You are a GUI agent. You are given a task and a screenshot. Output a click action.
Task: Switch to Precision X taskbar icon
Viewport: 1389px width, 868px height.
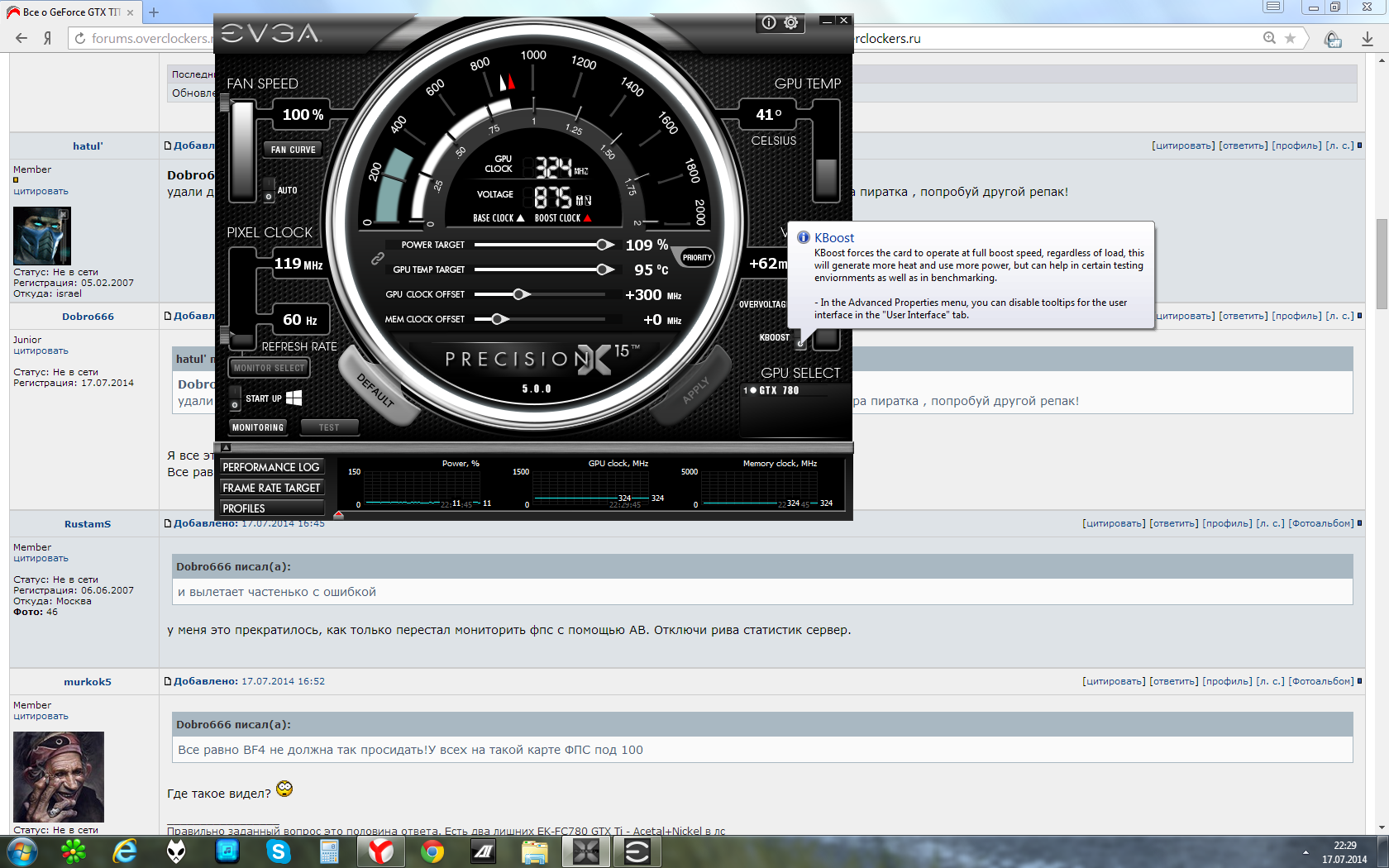[x=586, y=851]
